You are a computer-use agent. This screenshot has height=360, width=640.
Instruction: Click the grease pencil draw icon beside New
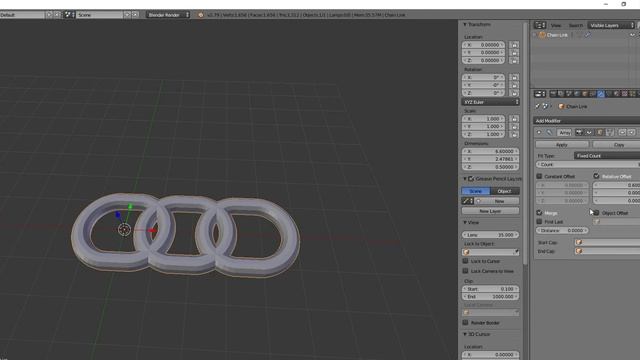[x=467, y=201]
